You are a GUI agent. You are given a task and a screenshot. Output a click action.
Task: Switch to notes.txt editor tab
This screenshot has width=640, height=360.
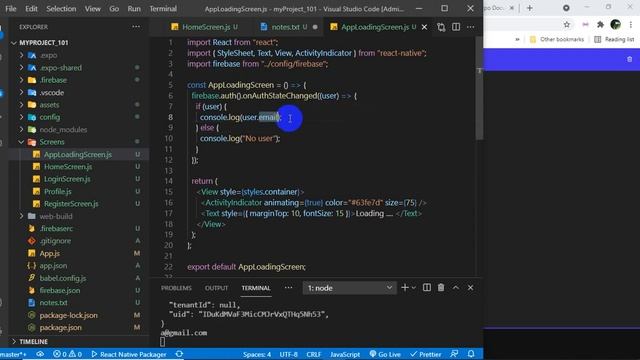point(284,27)
